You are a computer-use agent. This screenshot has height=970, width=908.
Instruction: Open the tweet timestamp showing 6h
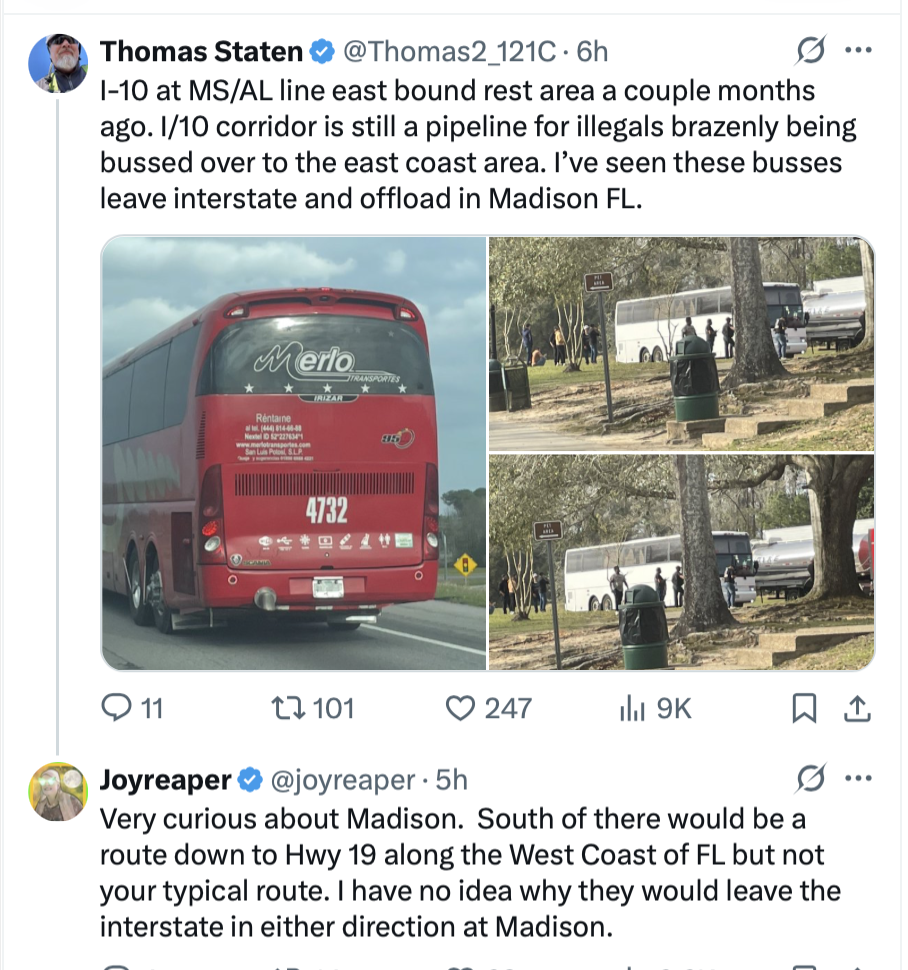tap(593, 51)
